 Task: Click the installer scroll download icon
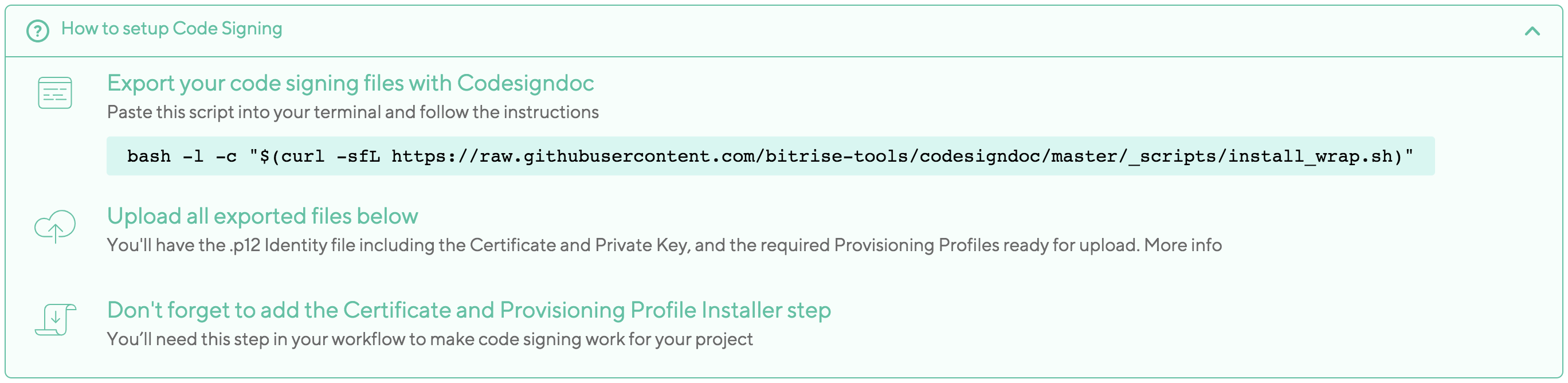pyautogui.click(x=55, y=319)
